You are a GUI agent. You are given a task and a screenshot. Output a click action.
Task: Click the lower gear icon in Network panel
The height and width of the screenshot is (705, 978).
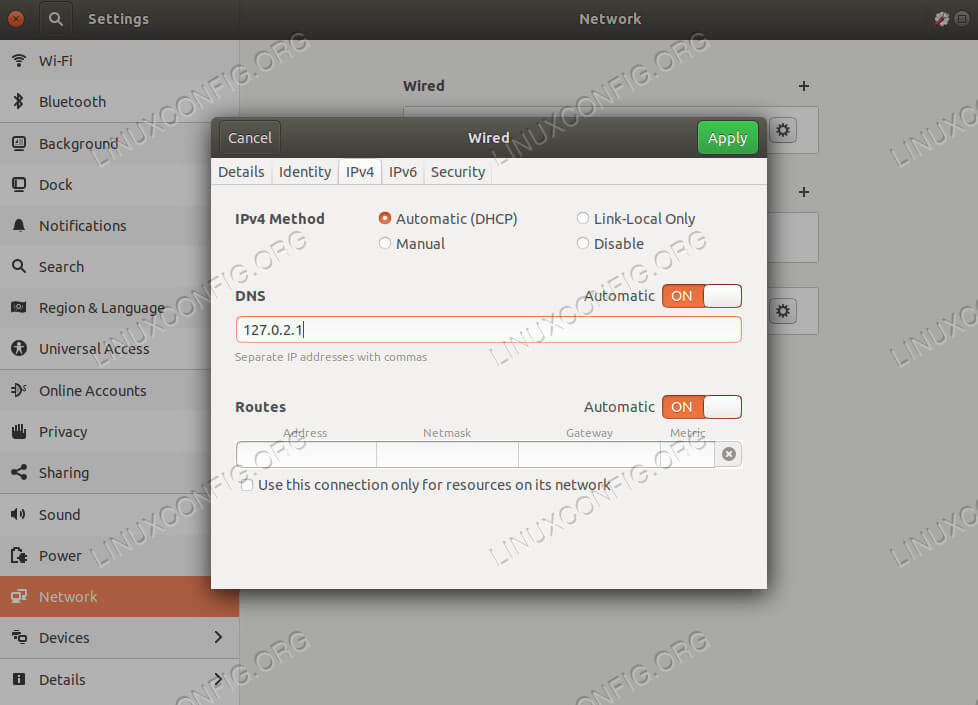783,311
